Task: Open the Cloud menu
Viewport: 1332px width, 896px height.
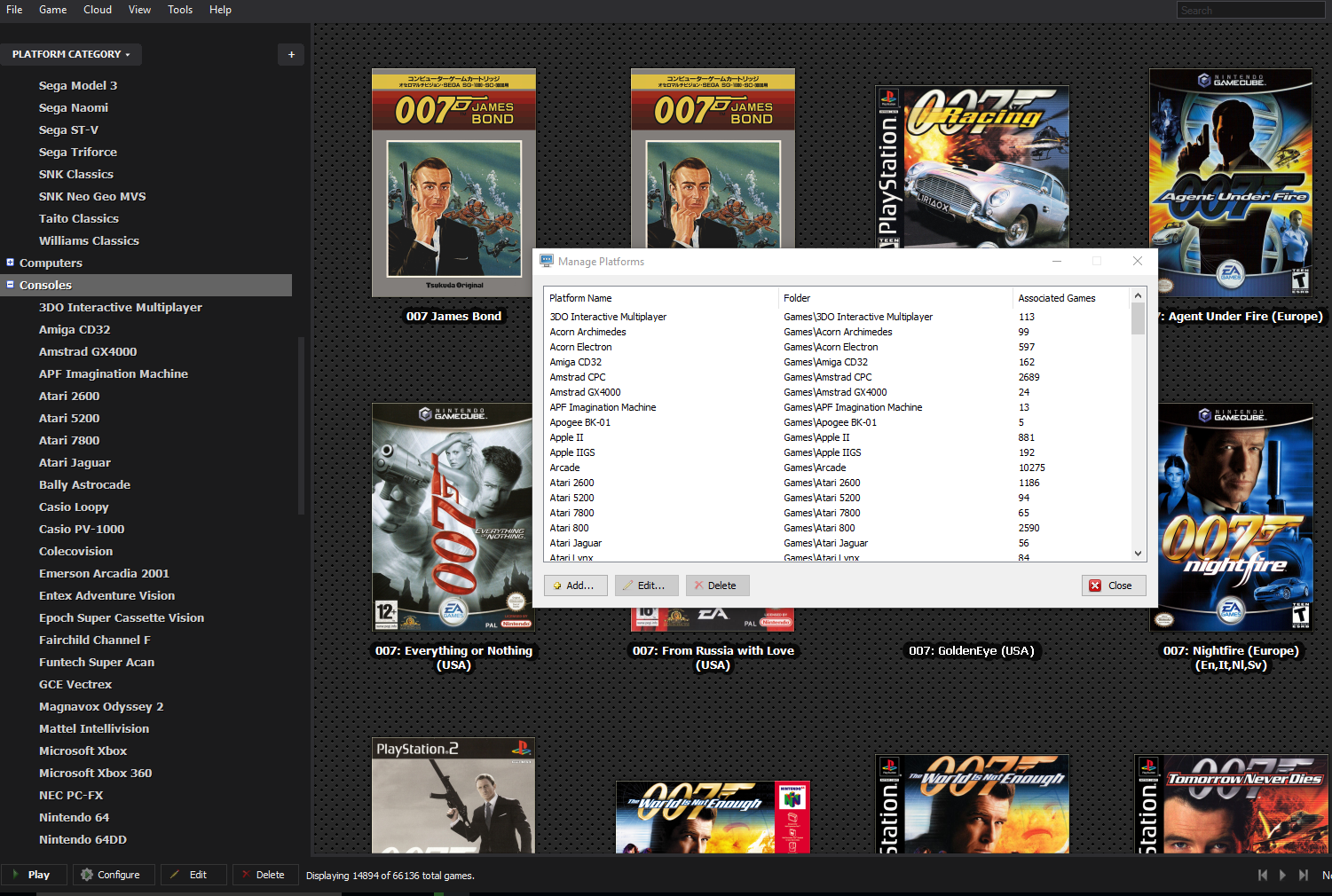Action: click(98, 10)
